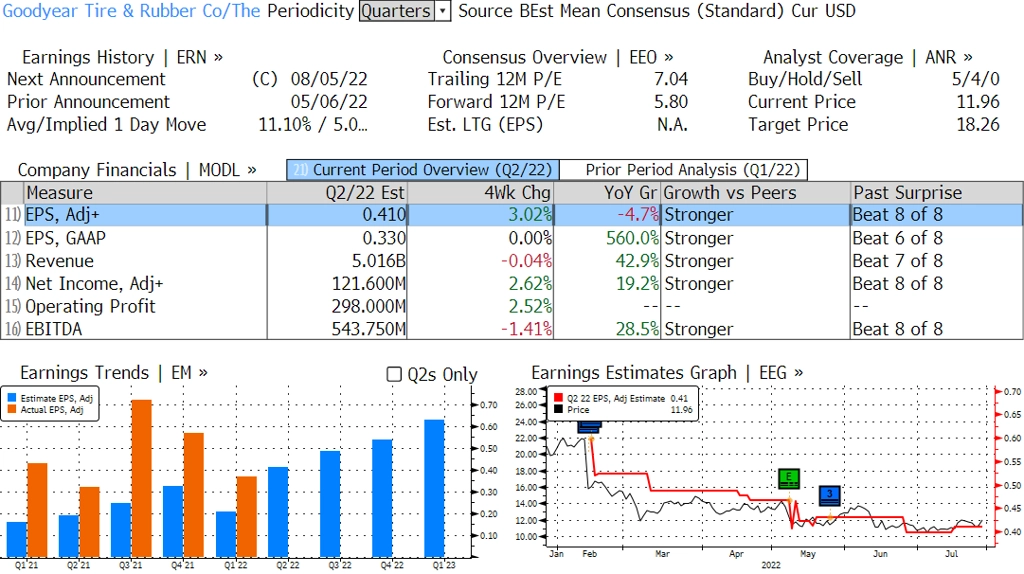Click the Forward 12M P/E value 5.80
Viewport: 1024px width, 574px height.
pyautogui.click(x=671, y=102)
